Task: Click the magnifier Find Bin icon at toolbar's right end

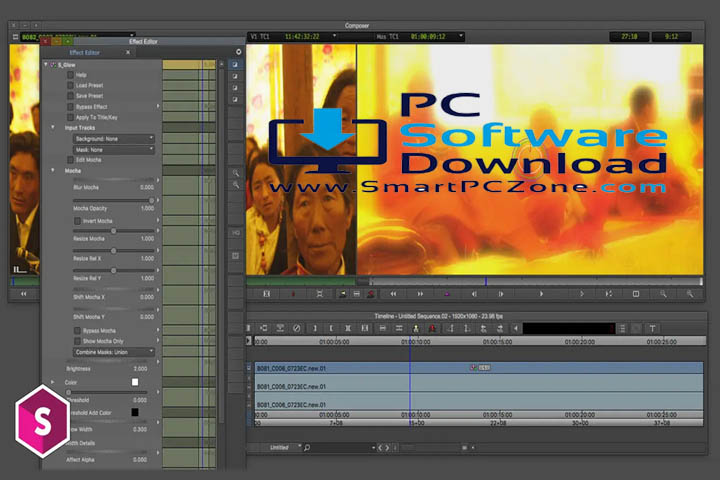Action: [690, 294]
